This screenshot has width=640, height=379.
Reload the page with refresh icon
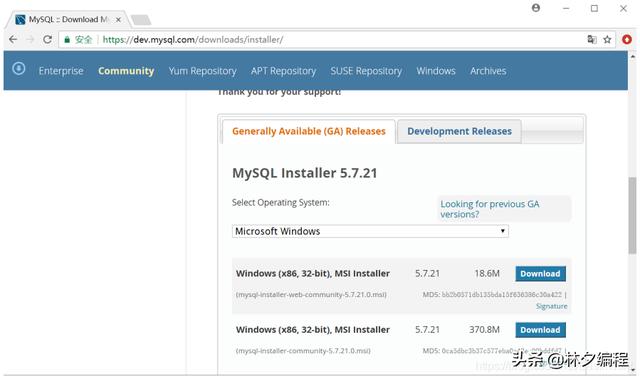click(x=47, y=40)
